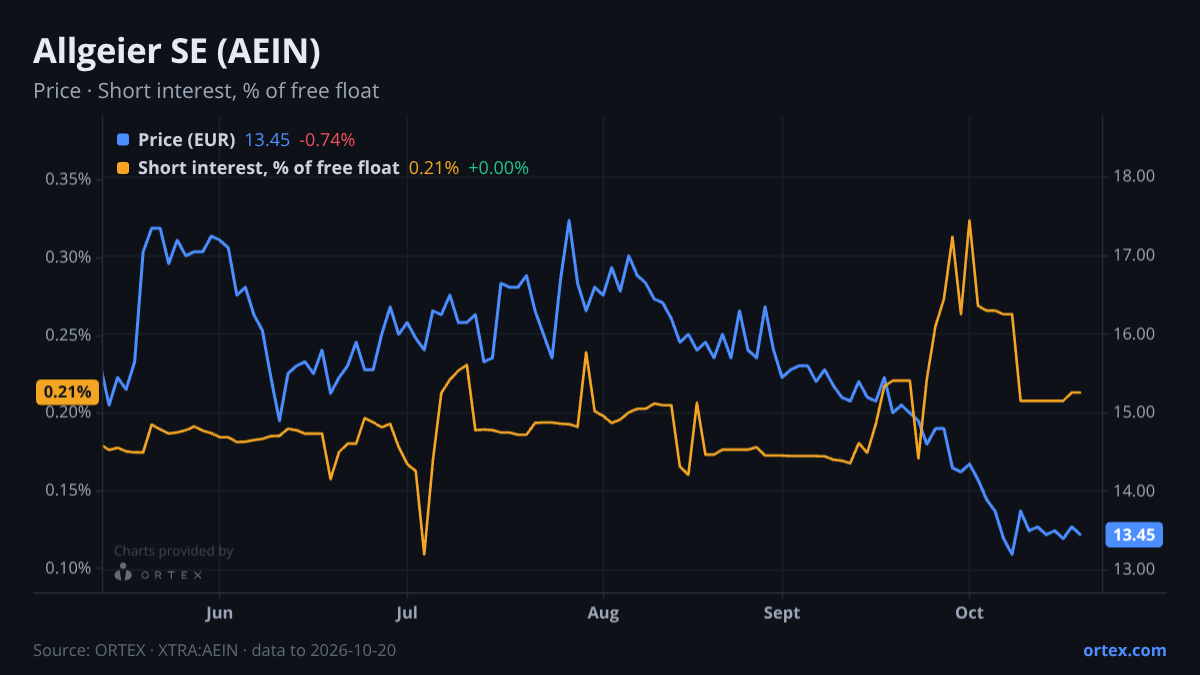Click the Jul x-axis label
Image resolution: width=1200 pixels, height=675 pixels.
point(407,612)
